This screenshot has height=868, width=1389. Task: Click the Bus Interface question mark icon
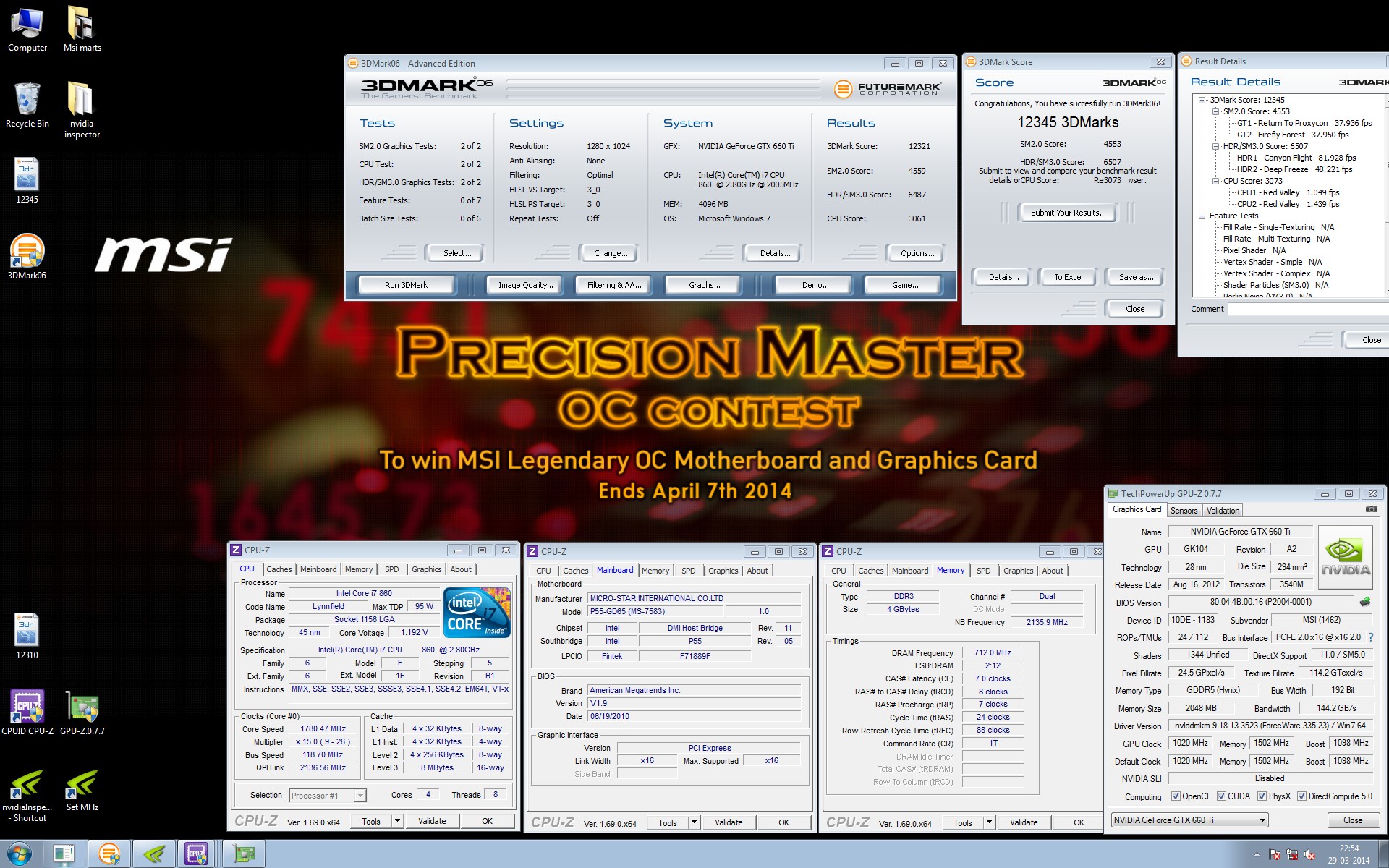click(1370, 637)
